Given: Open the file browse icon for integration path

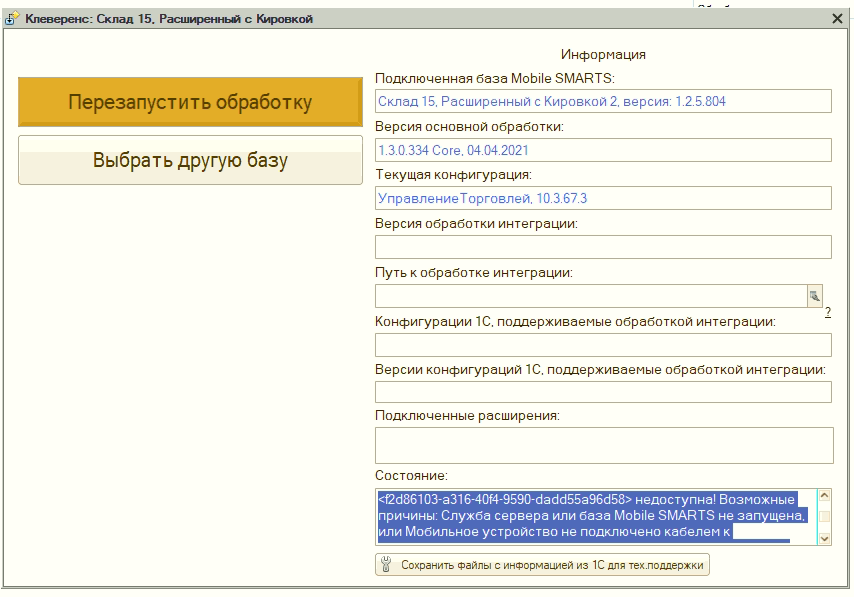Looking at the screenshot, I should click(814, 296).
